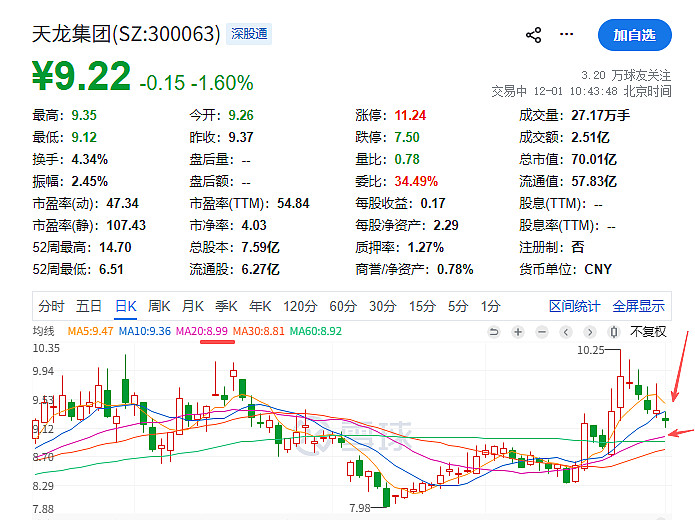Click the MA5:9.47 moving average label

pos(90,331)
